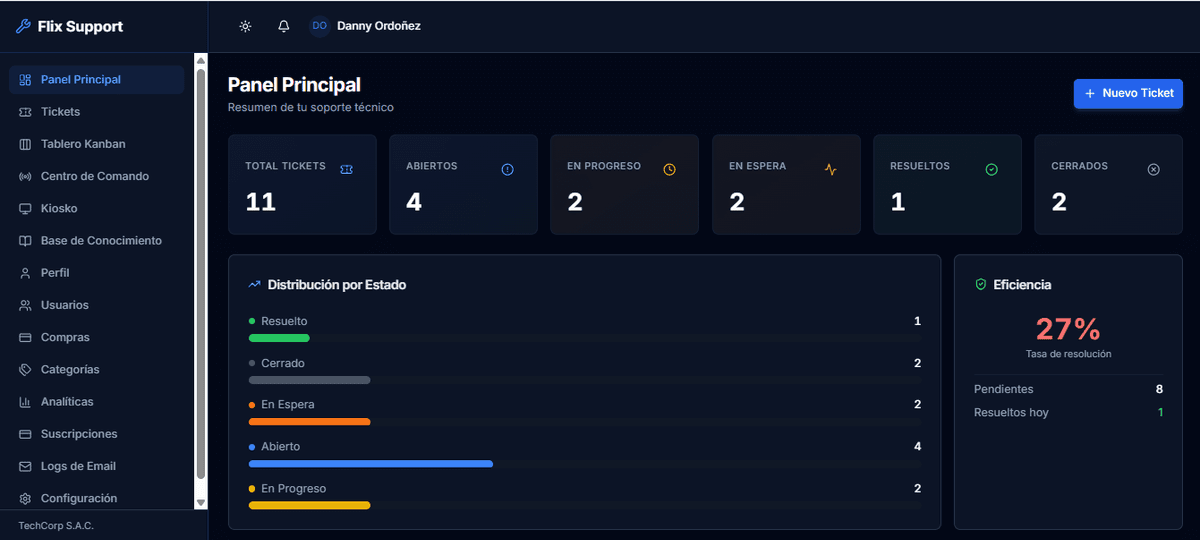Click the plus icon in Nuevo Ticket
The image size is (1200, 540).
[x=1090, y=93]
